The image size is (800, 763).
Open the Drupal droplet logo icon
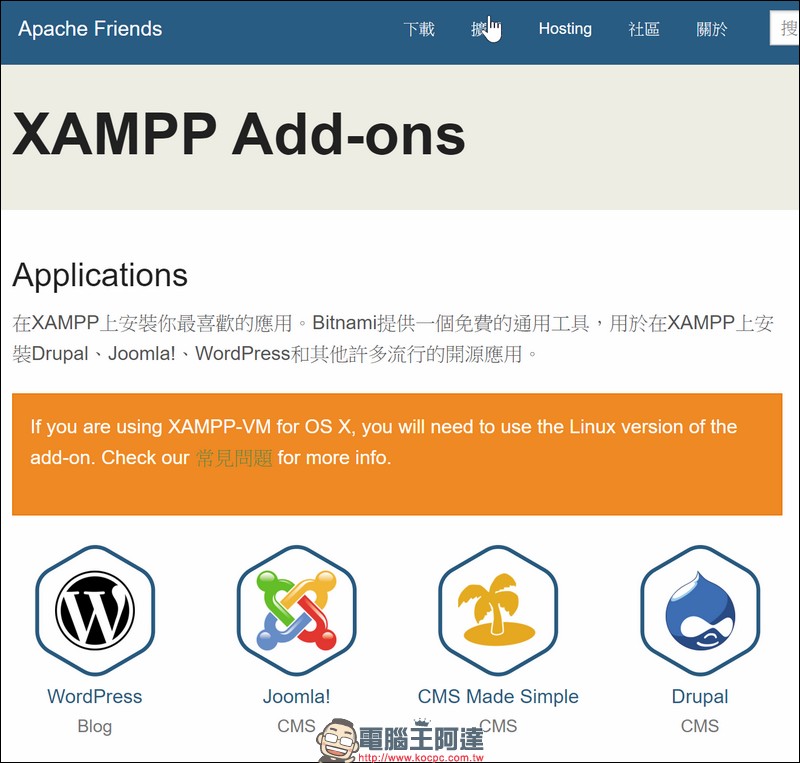pyautogui.click(x=700, y=610)
